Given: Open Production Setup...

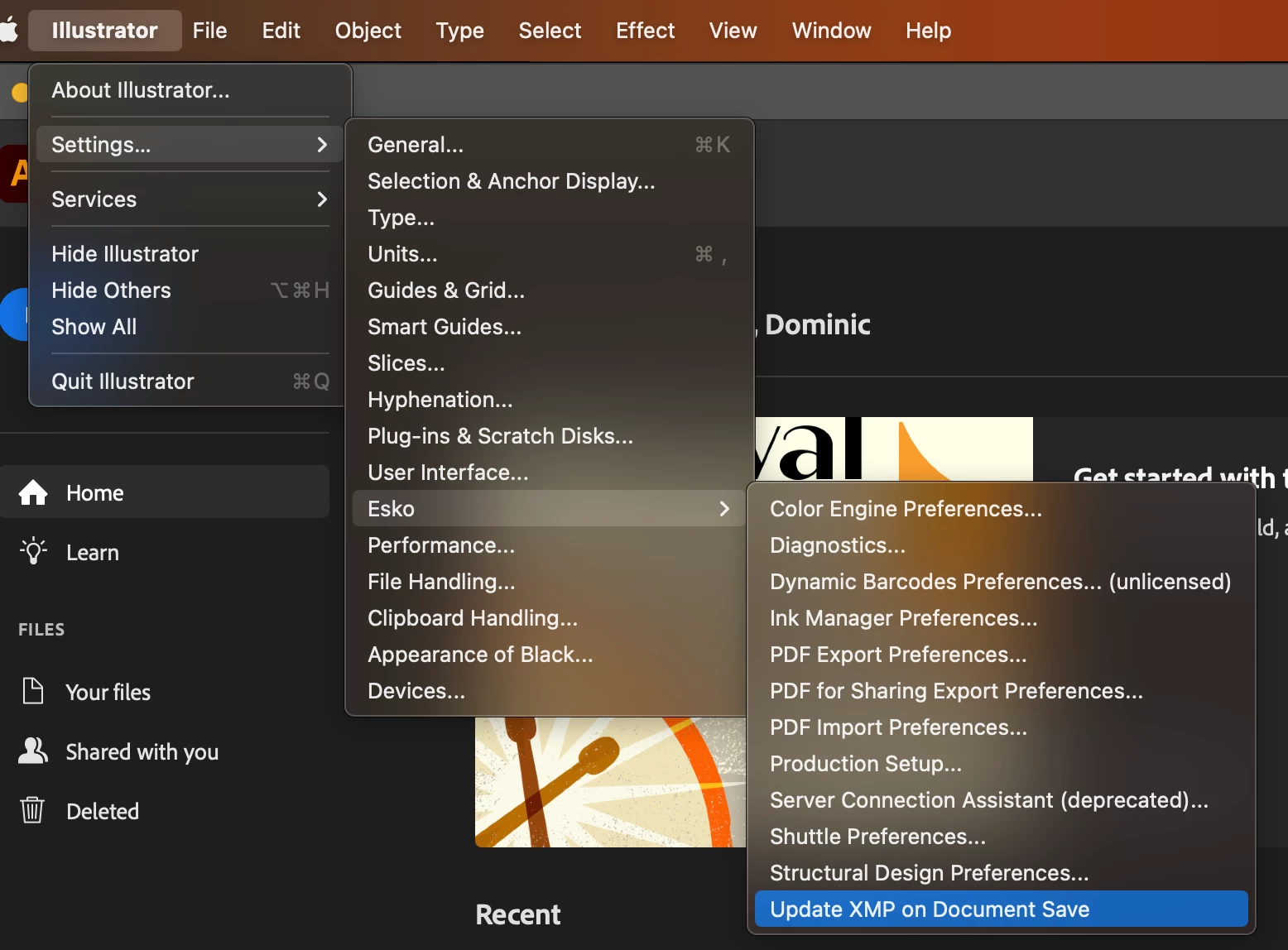Looking at the screenshot, I should (x=1002, y=764).
